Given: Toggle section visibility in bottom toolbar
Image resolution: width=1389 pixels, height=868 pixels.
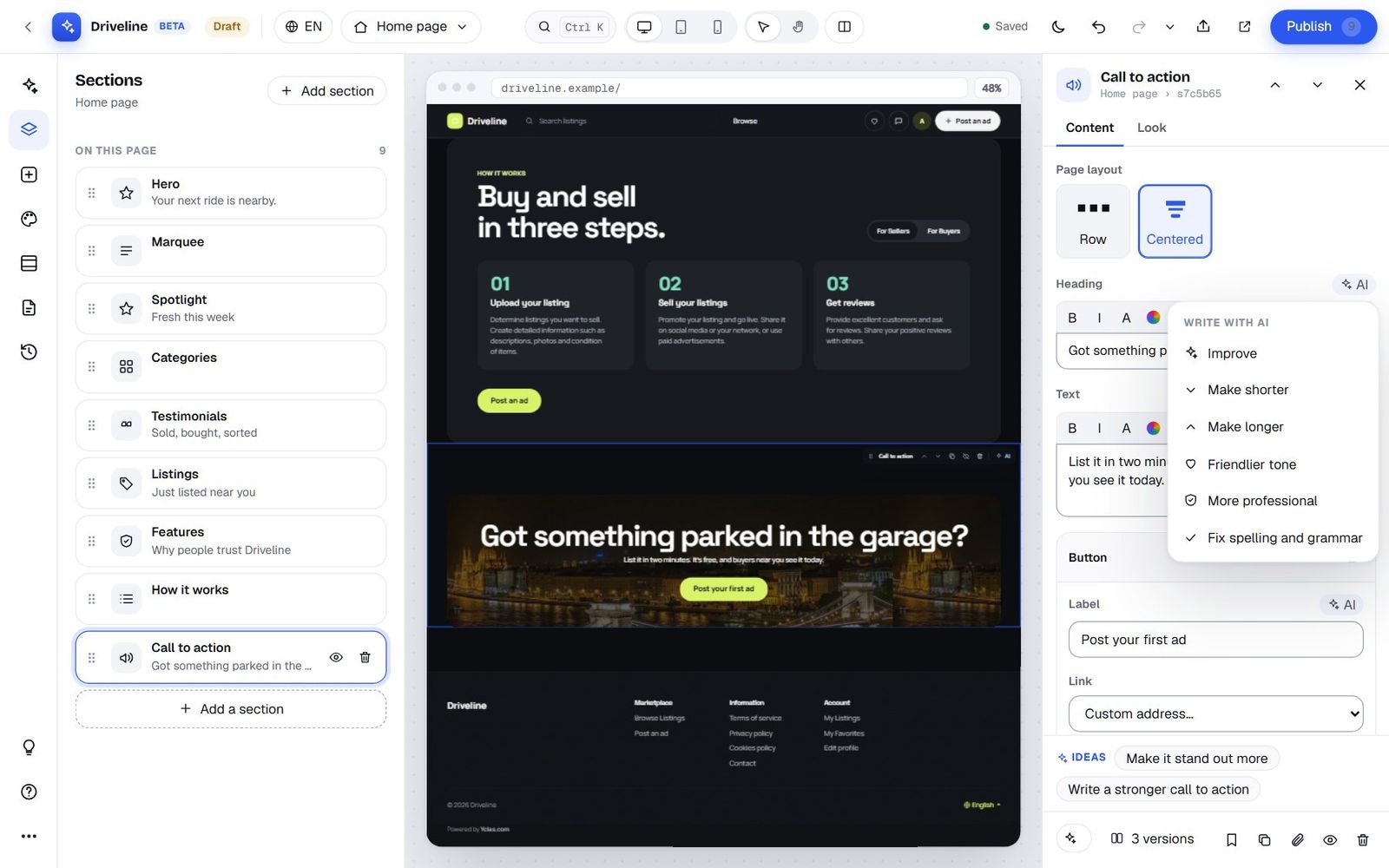Looking at the screenshot, I should pyautogui.click(x=1330, y=839).
